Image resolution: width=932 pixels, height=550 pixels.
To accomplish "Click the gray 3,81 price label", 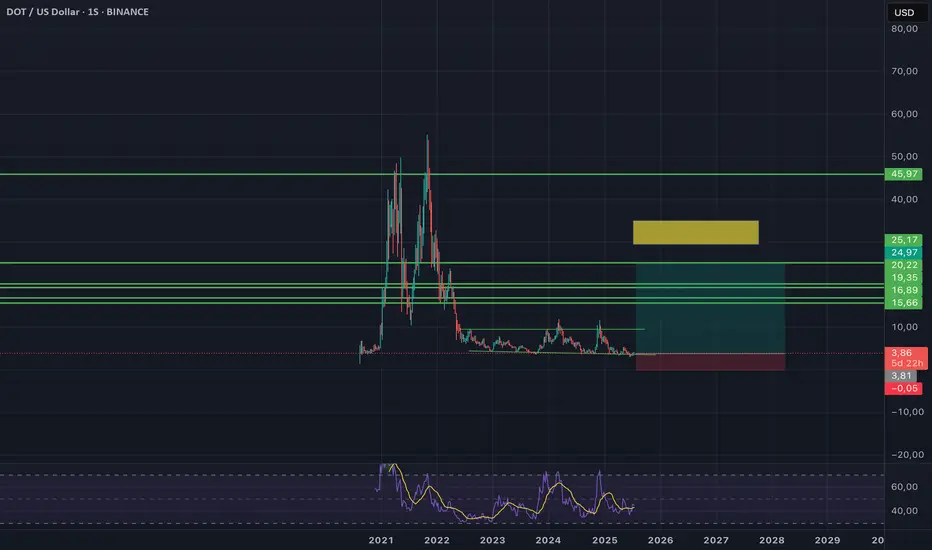I will pyautogui.click(x=901, y=376).
